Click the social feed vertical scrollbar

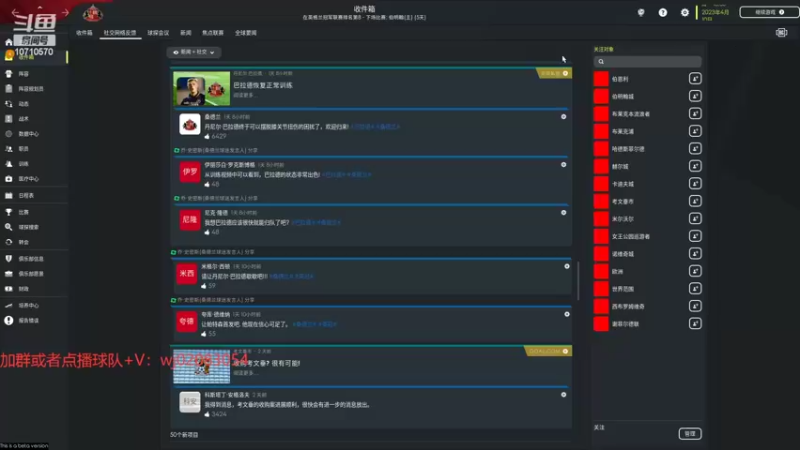(x=578, y=281)
